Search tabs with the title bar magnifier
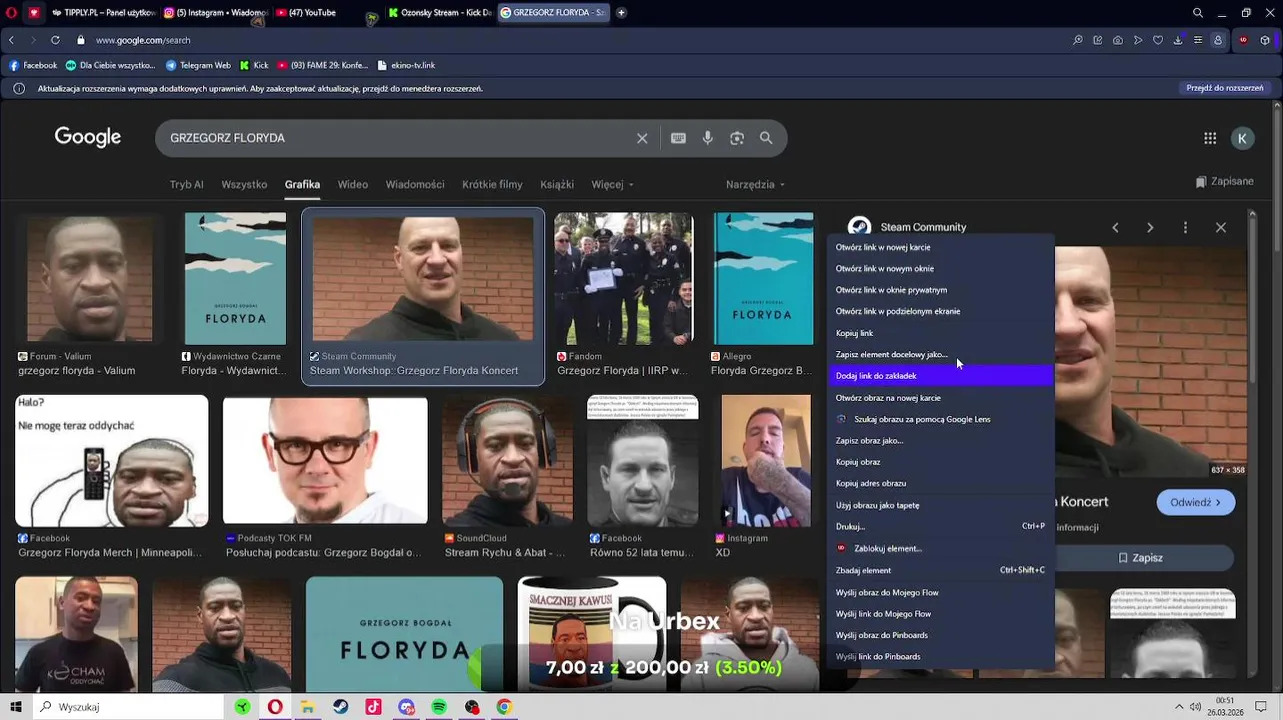Image resolution: width=1283 pixels, height=720 pixels. pos(1198,13)
